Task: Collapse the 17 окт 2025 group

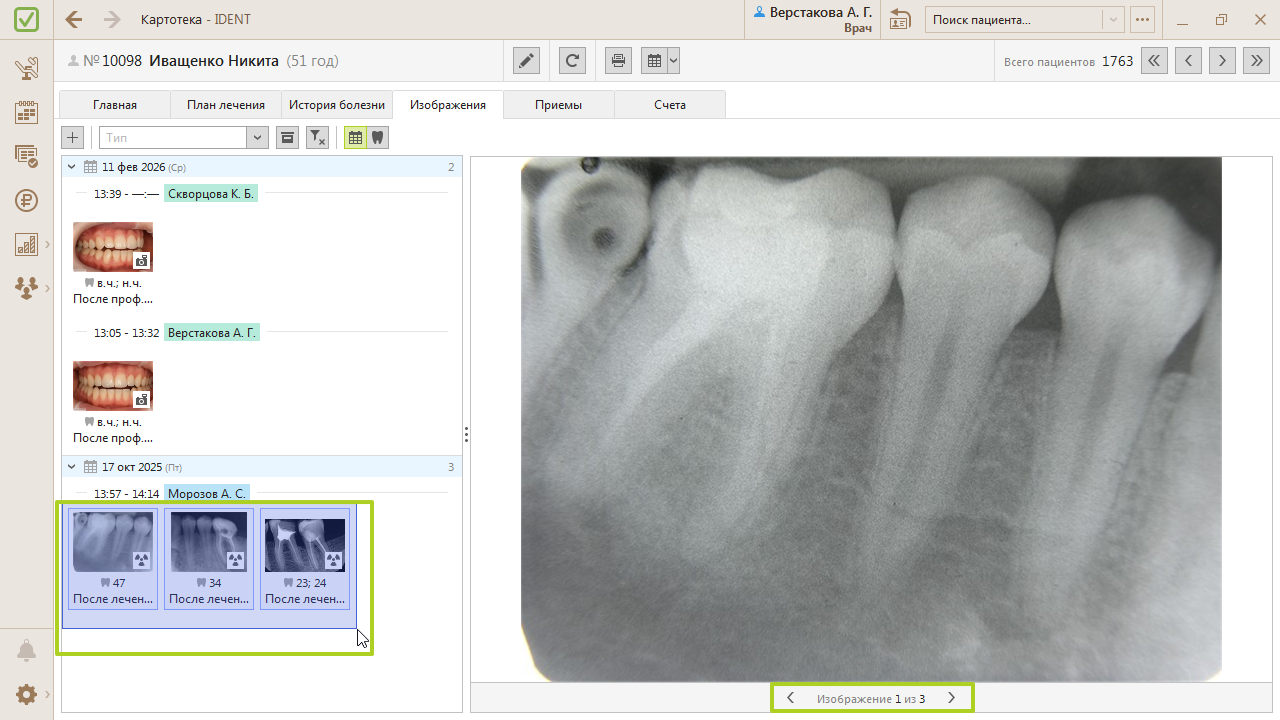Action: click(72, 467)
